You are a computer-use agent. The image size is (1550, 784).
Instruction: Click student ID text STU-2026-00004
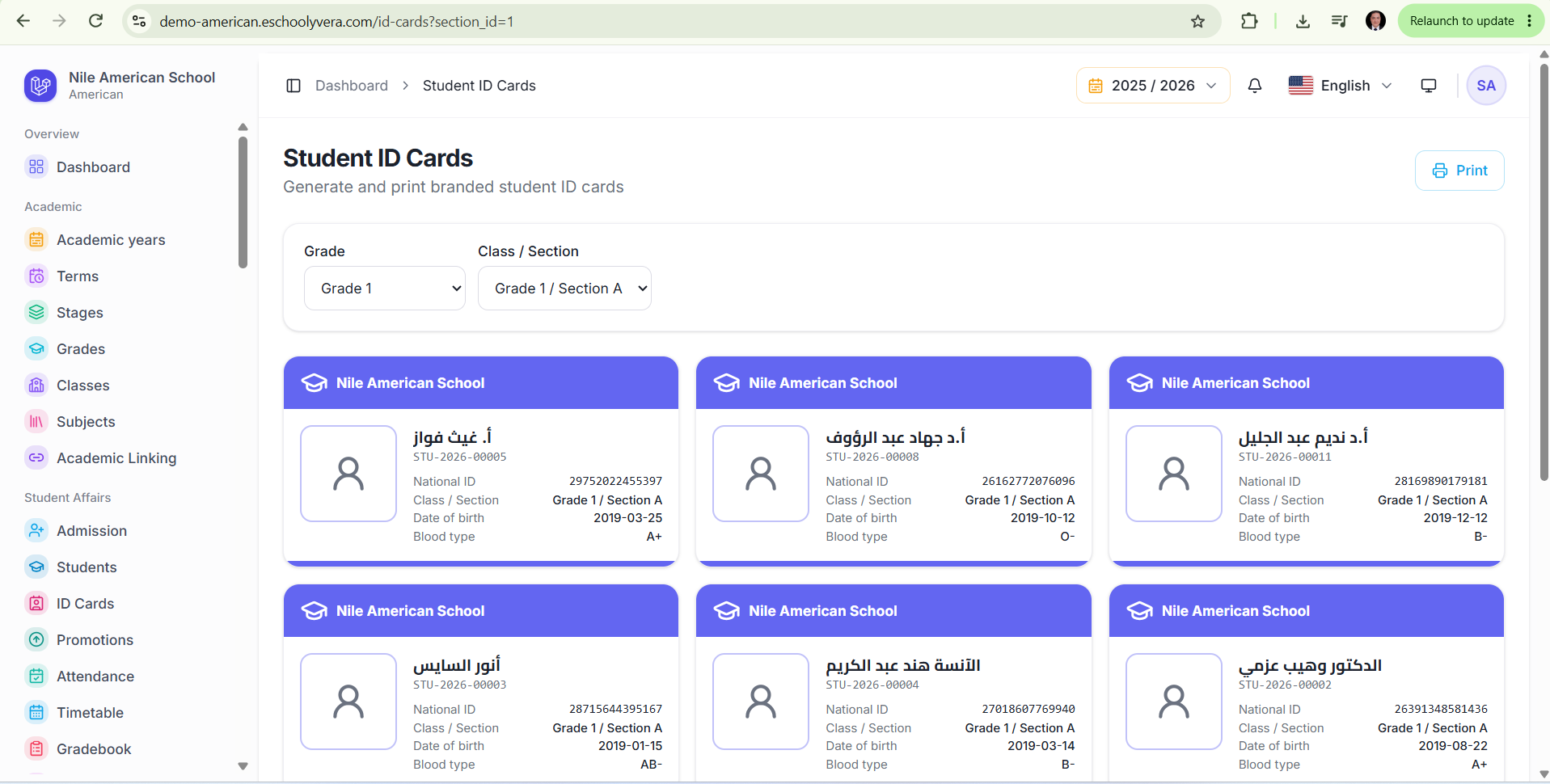pyautogui.click(x=872, y=685)
